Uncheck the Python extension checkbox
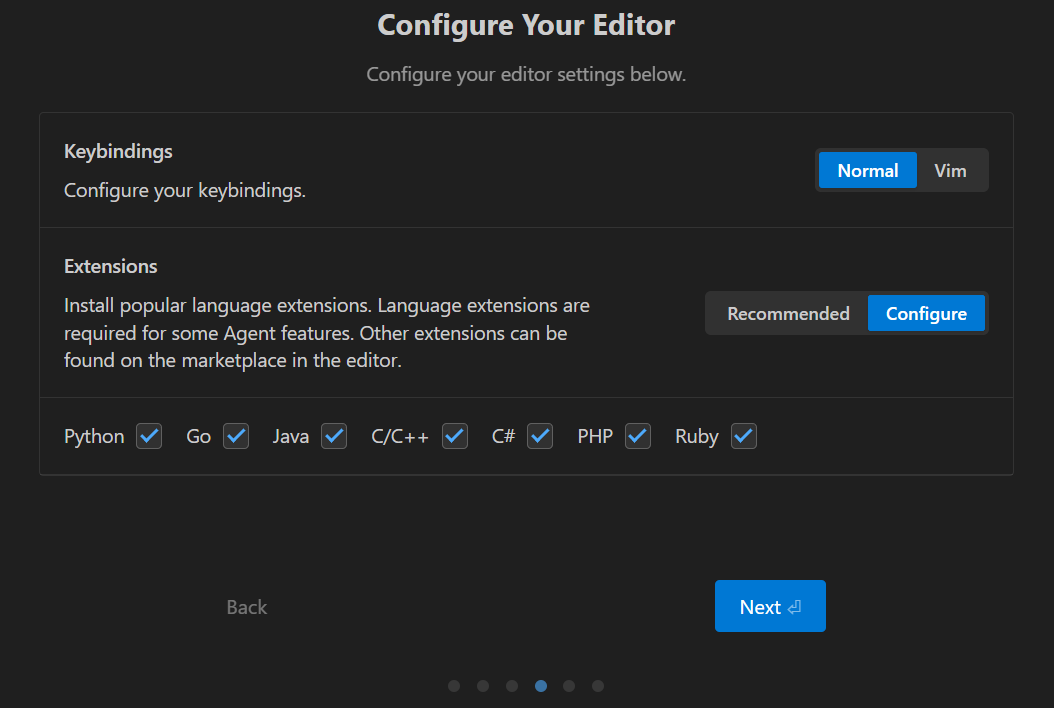Viewport: 1054px width, 708px height. point(149,436)
